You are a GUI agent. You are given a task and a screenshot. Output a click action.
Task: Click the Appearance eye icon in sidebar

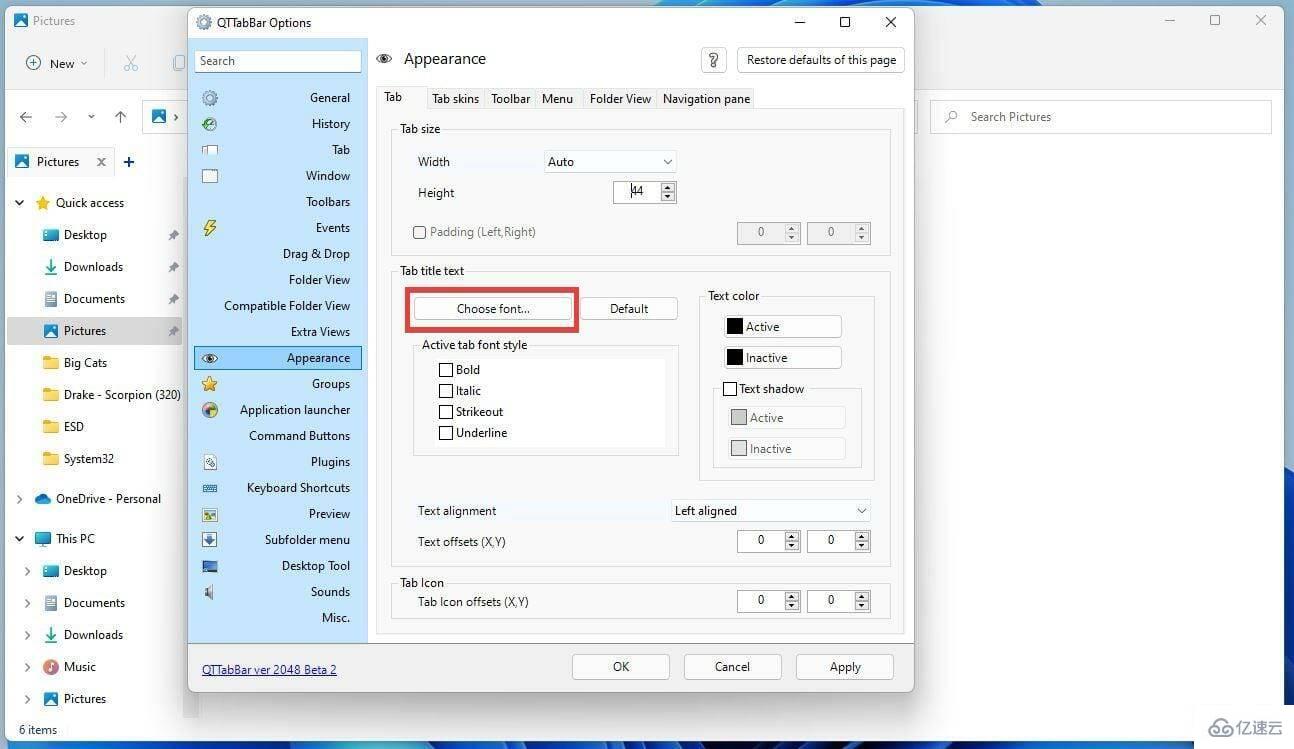pyautogui.click(x=210, y=358)
